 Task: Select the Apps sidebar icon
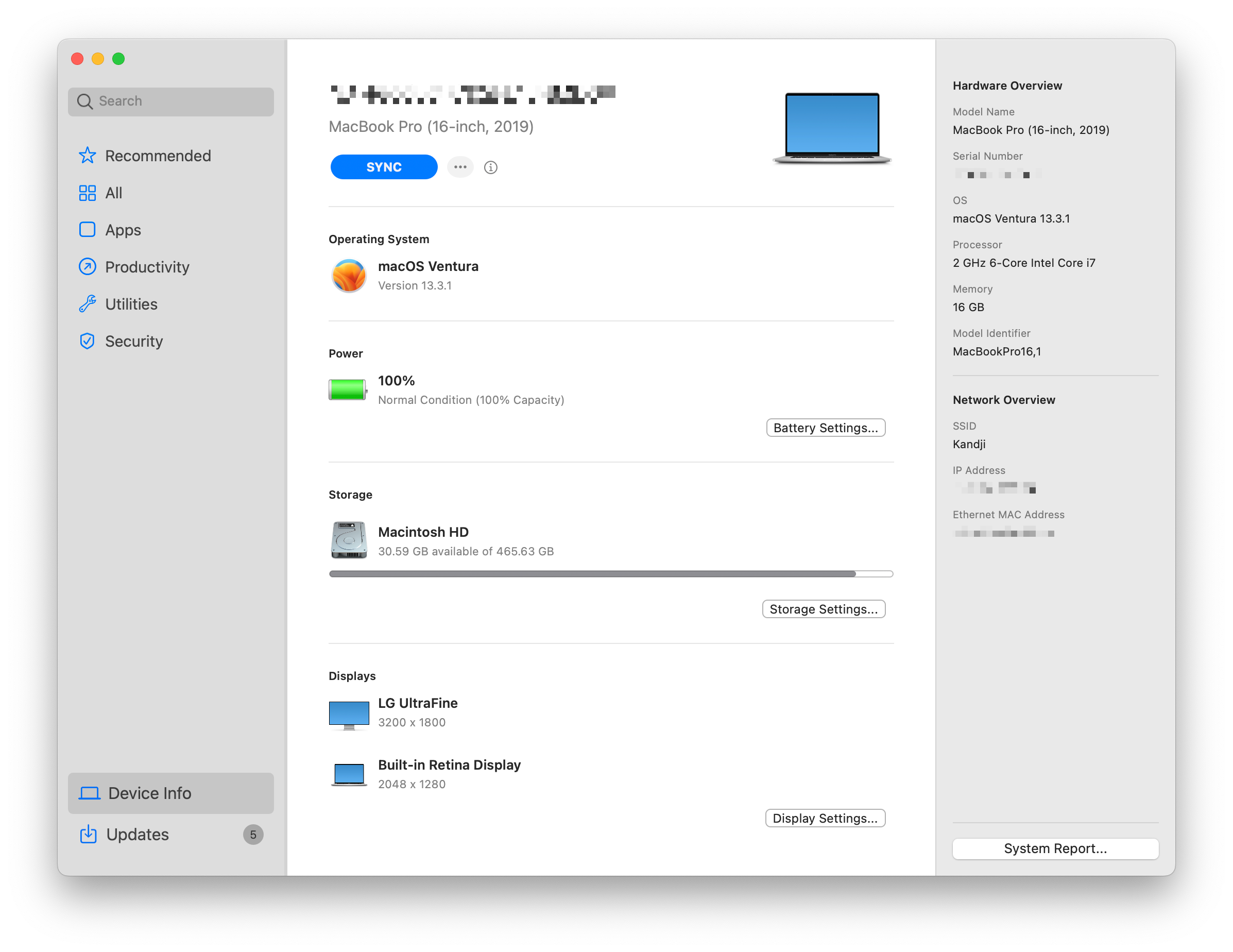[87, 230]
